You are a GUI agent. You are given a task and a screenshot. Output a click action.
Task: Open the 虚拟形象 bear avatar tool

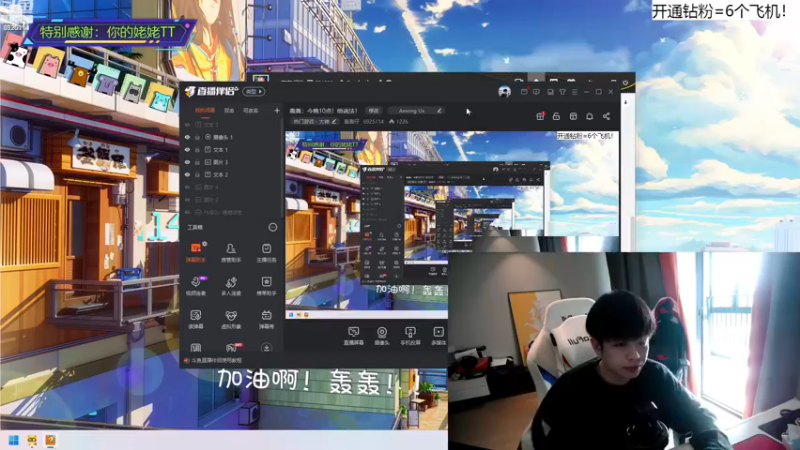tap(231, 319)
